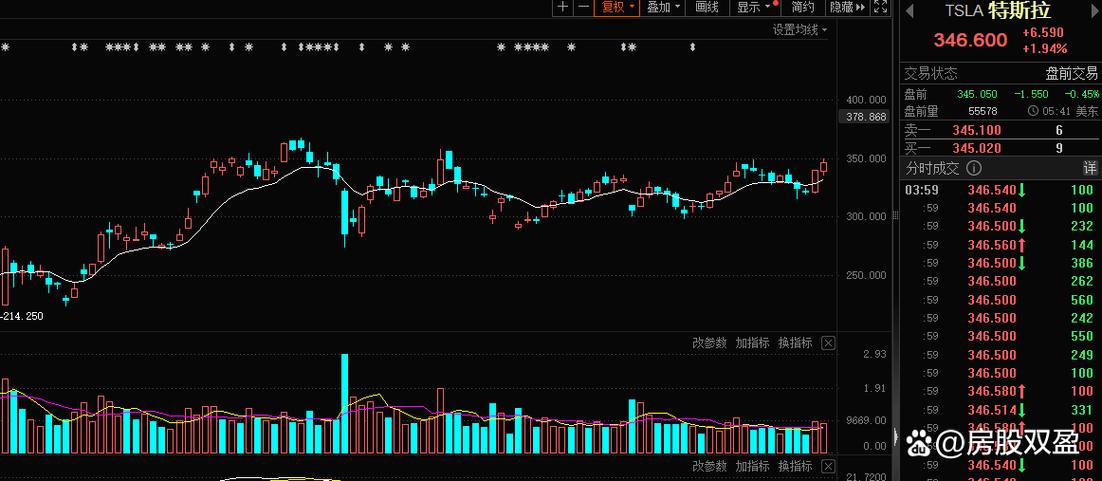Open 叠加 overlay dropdown

click(663, 7)
